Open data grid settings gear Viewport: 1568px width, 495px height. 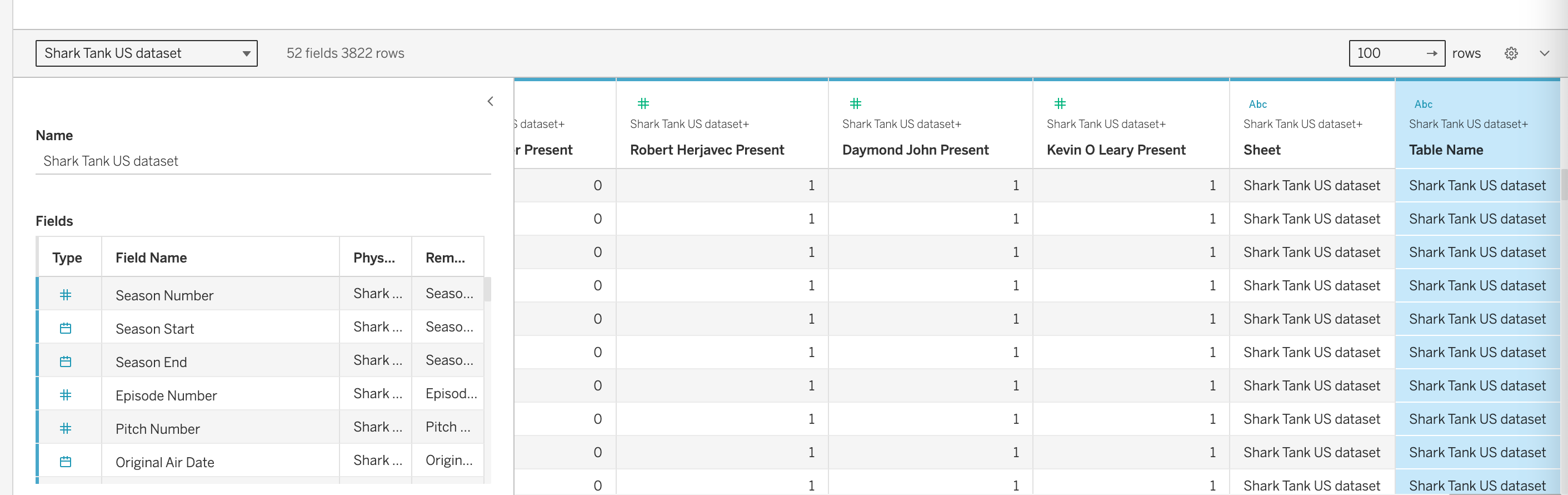(1511, 53)
